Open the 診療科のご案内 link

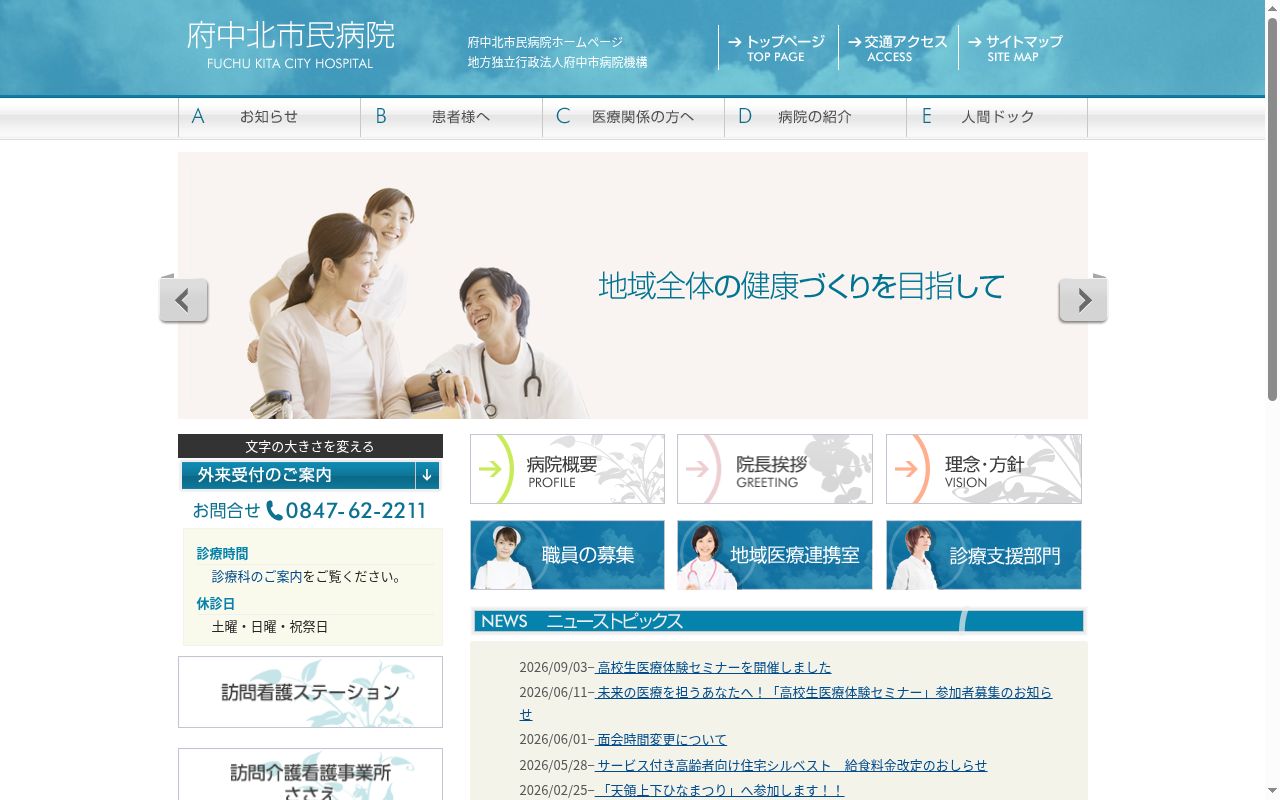point(257,577)
